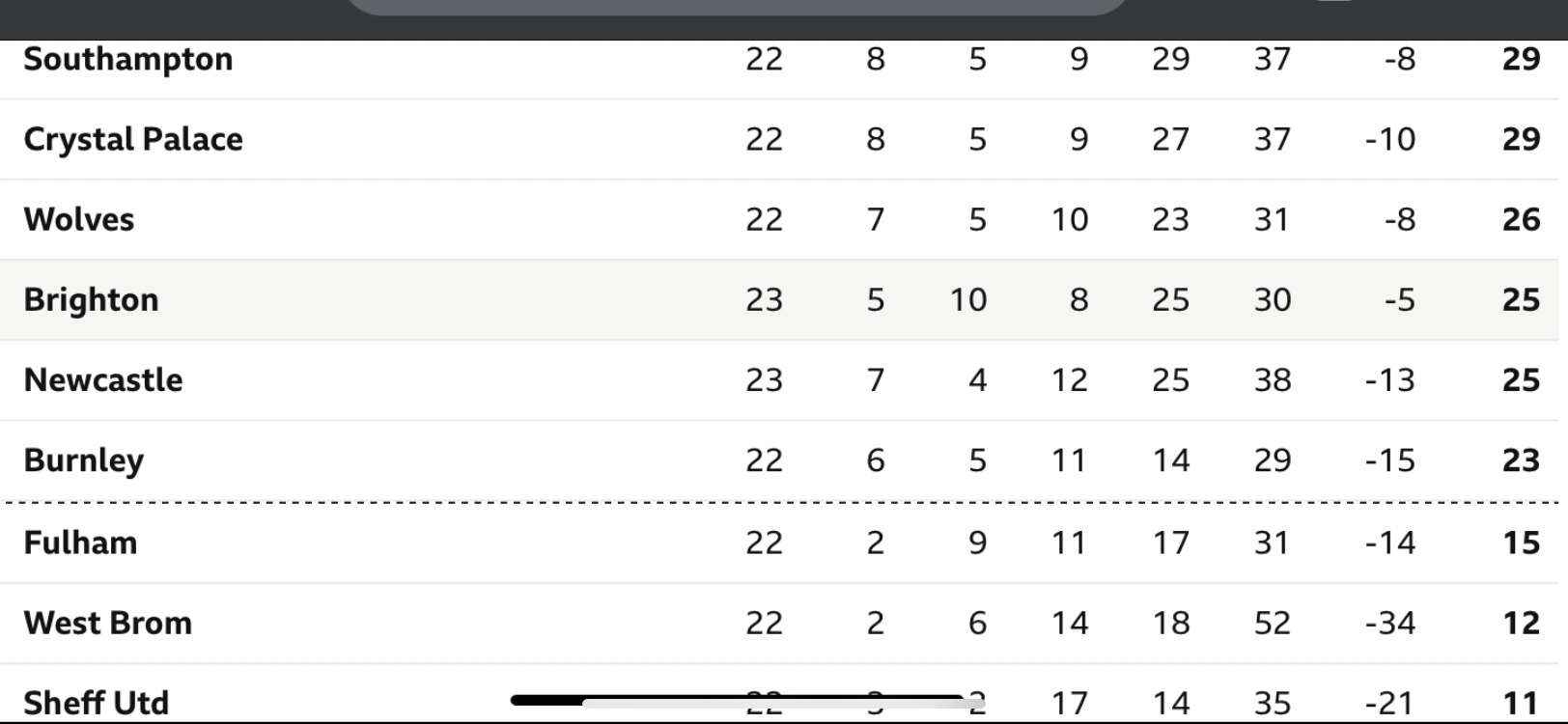Image resolution: width=1568 pixels, height=724 pixels.
Task: Click Fulham's points total of 15
Action: pyautogui.click(x=1521, y=543)
